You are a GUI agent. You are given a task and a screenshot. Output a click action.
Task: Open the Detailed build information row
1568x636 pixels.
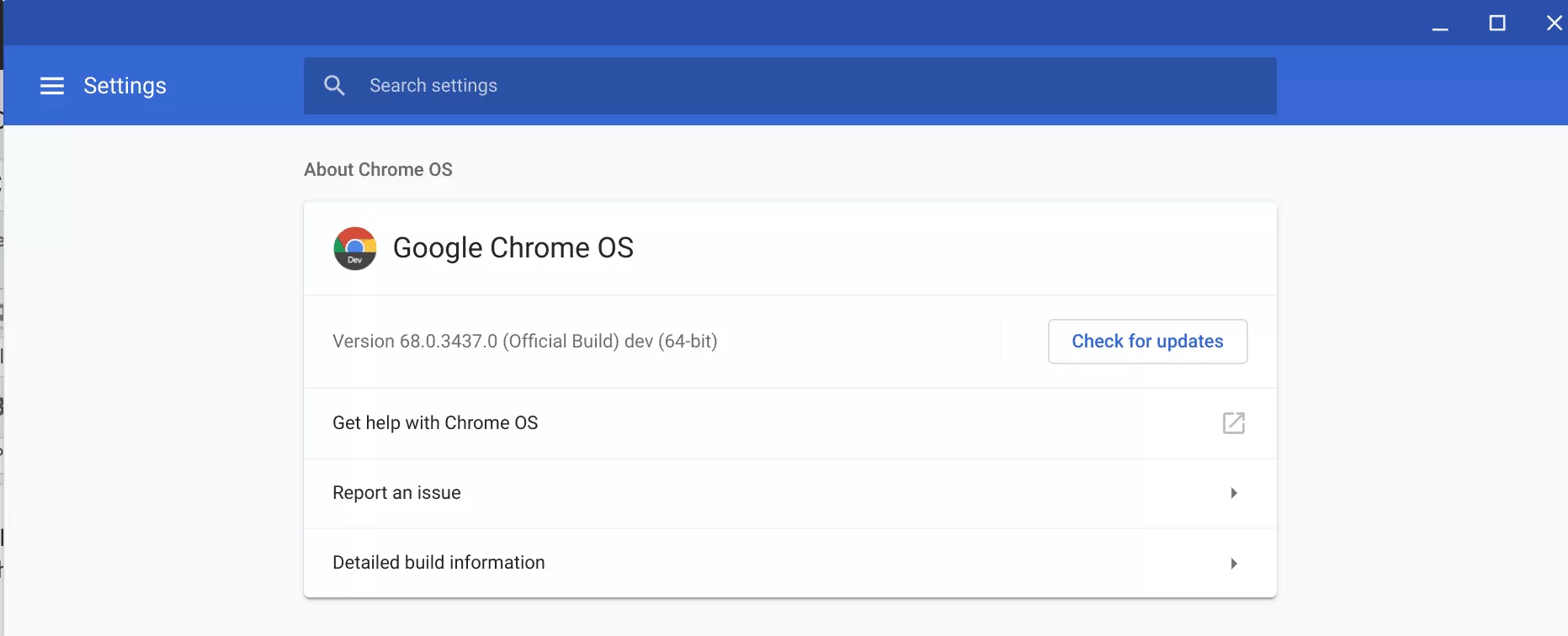pyautogui.click(x=439, y=563)
